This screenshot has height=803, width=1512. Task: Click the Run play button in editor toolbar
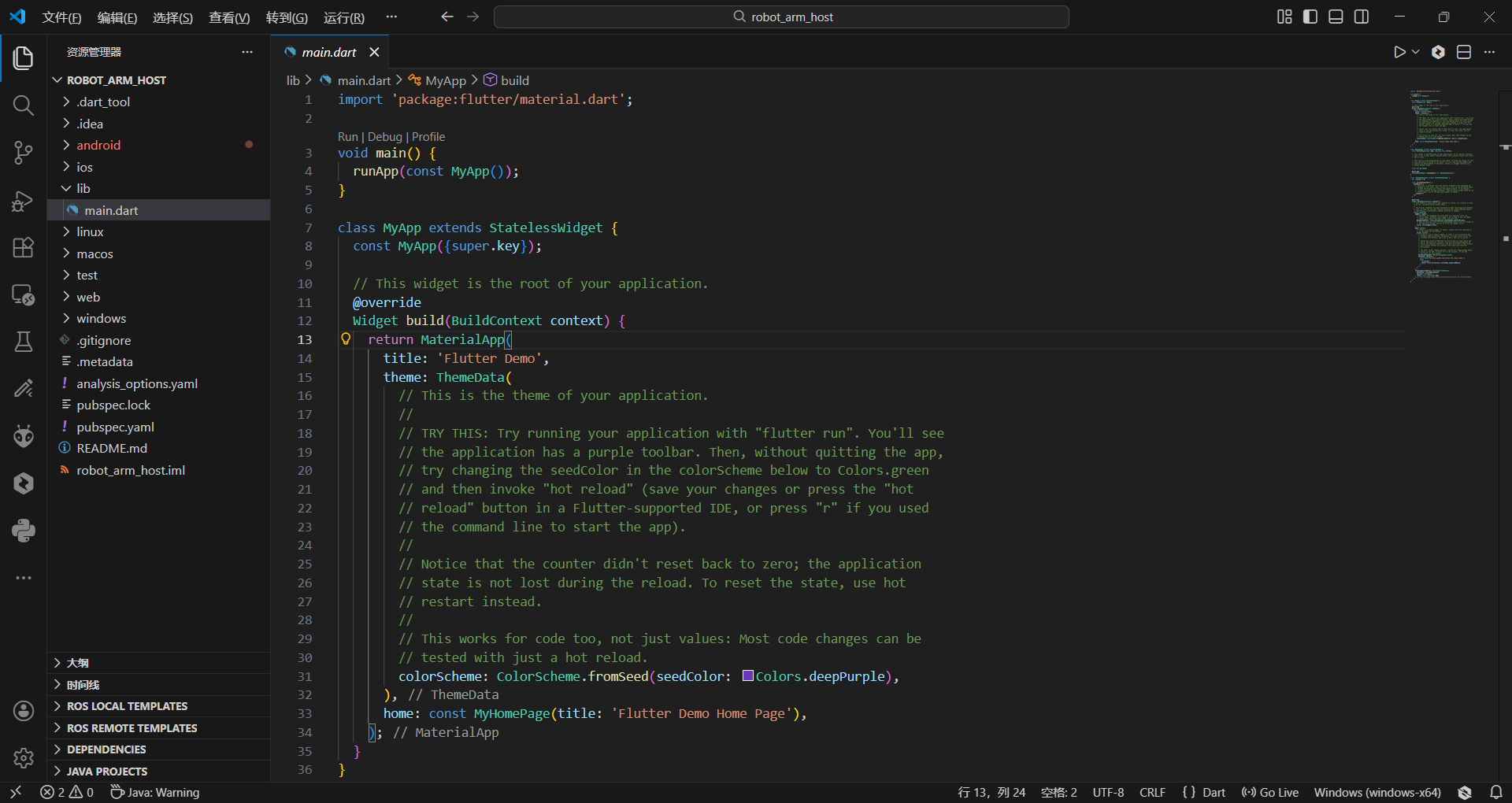click(1399, 52)
